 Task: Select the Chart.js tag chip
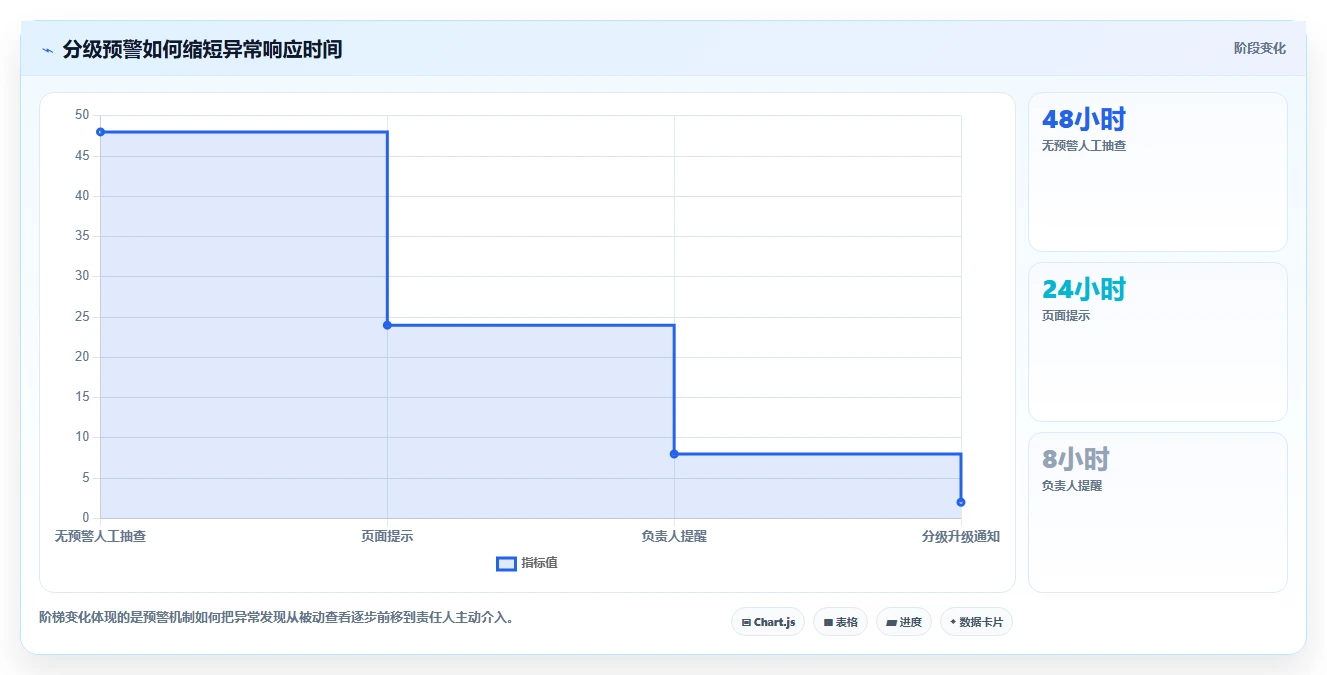(768, 622)
